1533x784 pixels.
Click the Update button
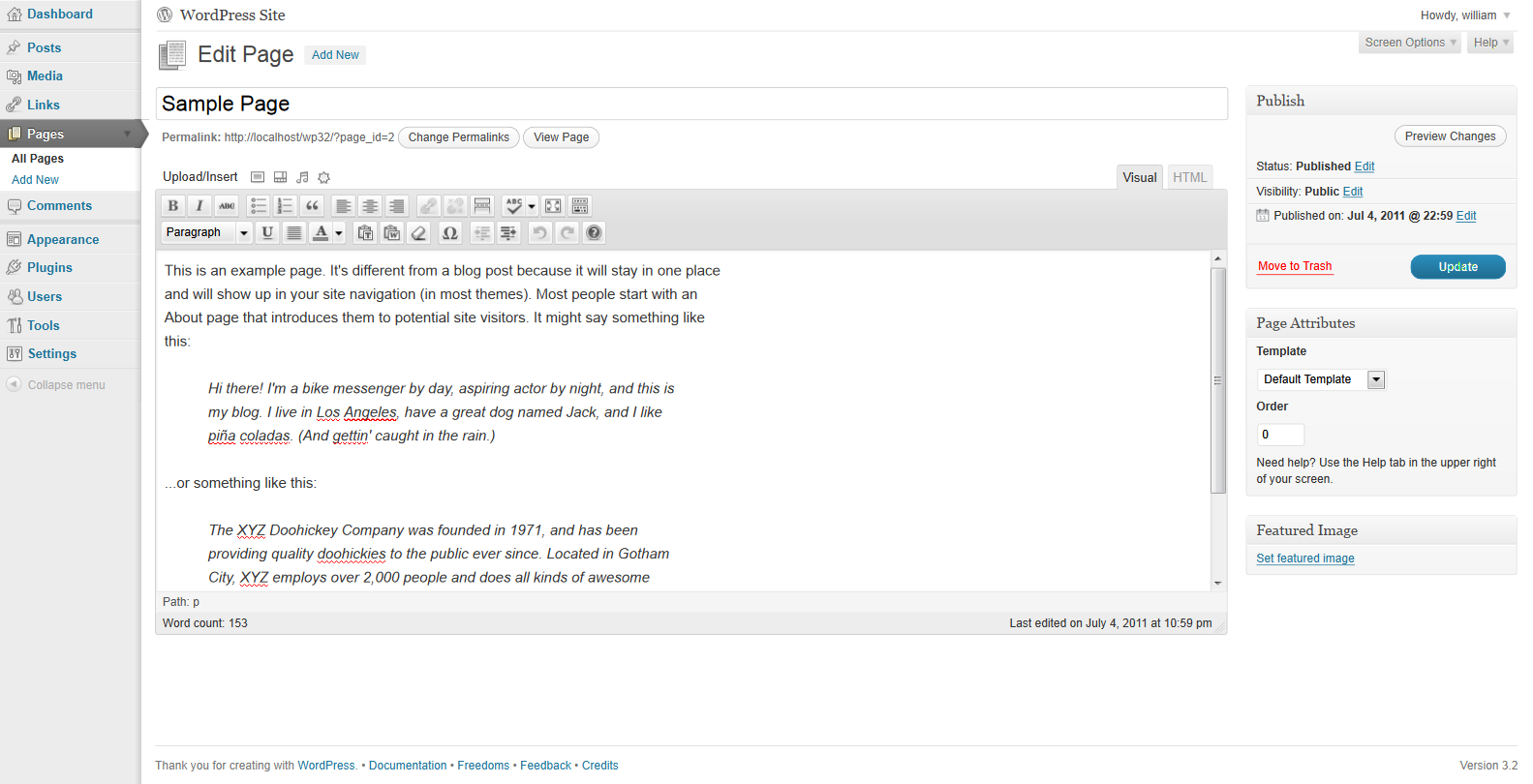click(1457, 267)
